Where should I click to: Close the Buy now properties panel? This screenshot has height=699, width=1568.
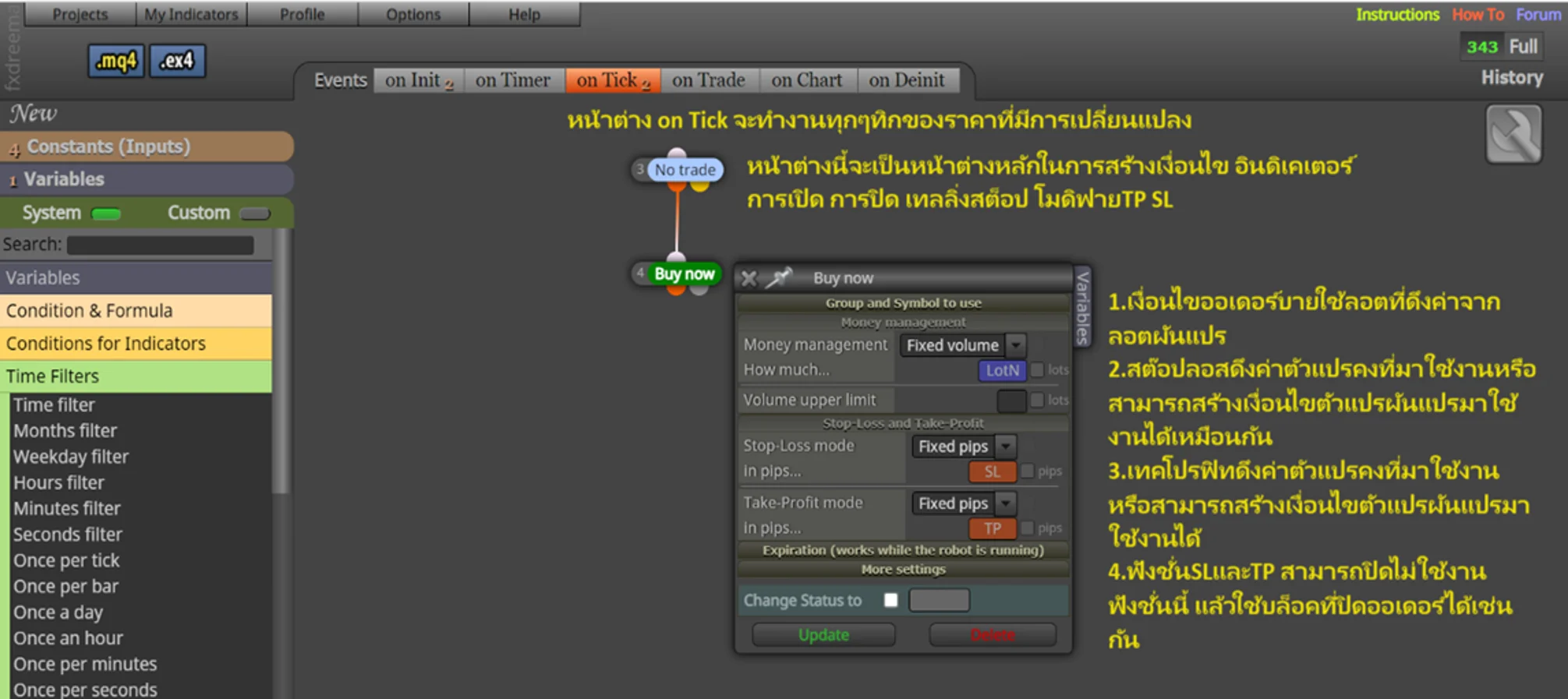[749, 278]
